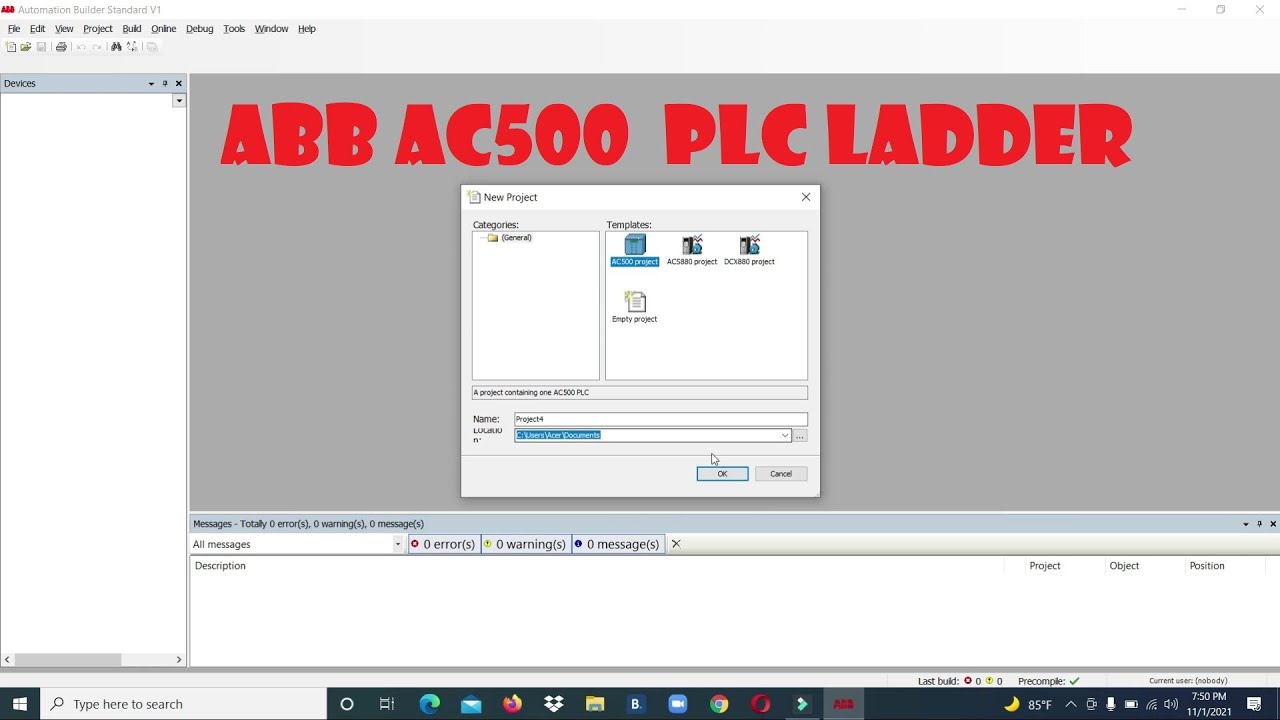This screenshot has height=720, width=1280.
Task: Open Dropbox from the taskbar
Action: (x=554, y=704)
